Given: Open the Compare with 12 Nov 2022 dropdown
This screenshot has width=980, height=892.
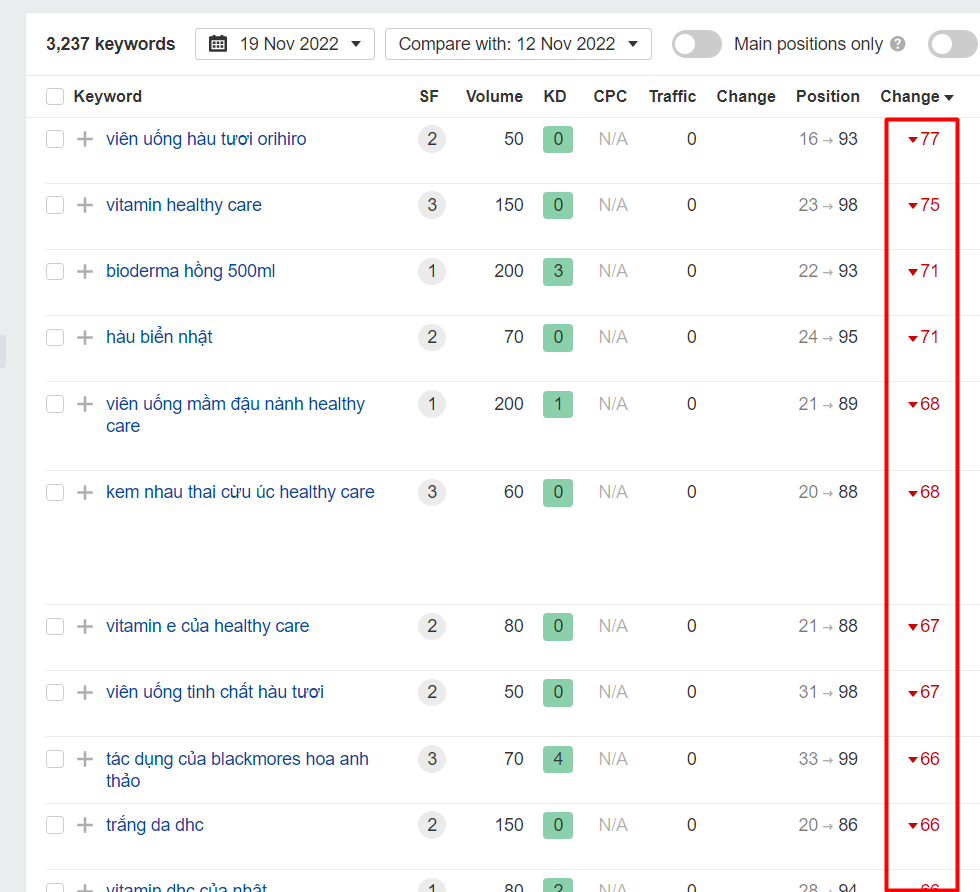Looking at the screenshot, I should coord(518,44).
